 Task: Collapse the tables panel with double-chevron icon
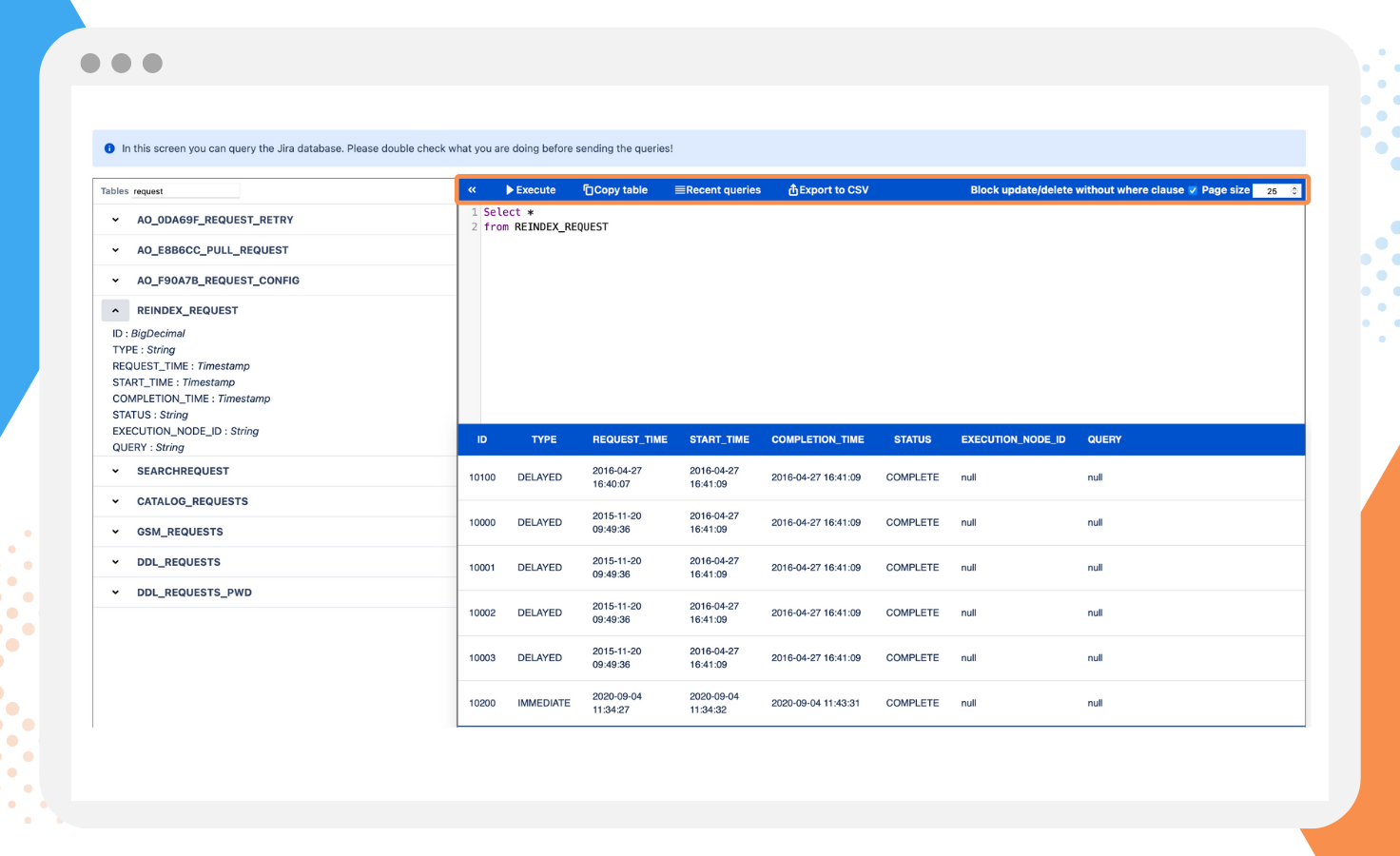click(472, 190)
